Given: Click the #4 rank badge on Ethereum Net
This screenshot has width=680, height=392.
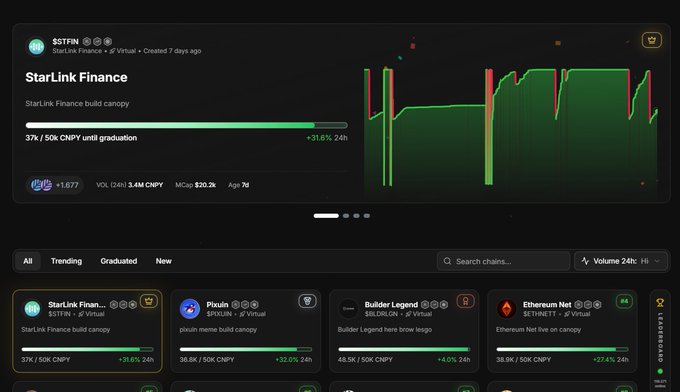Looking at the screenshot, I should 624,301.
